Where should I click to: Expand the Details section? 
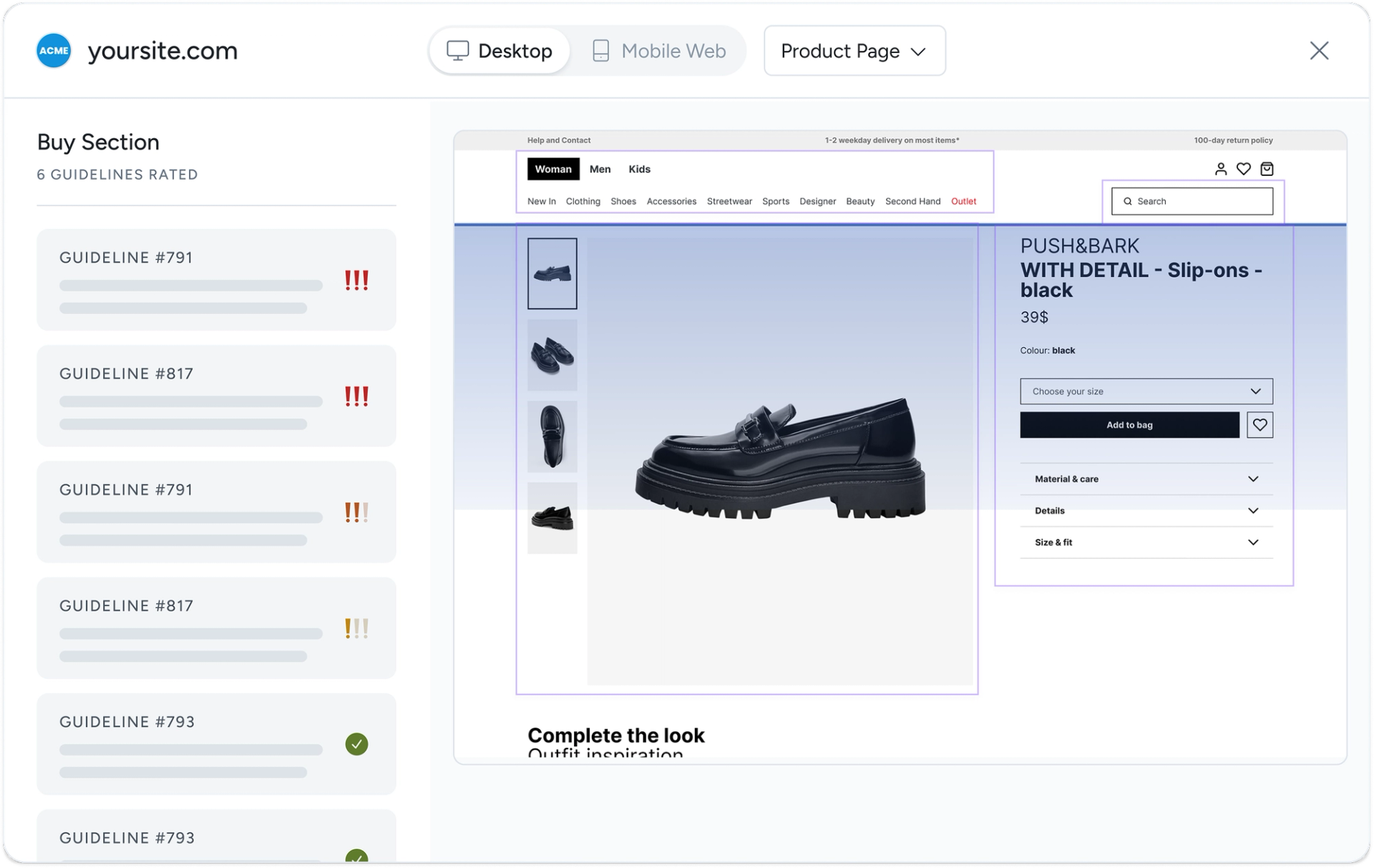point(1146,510)
